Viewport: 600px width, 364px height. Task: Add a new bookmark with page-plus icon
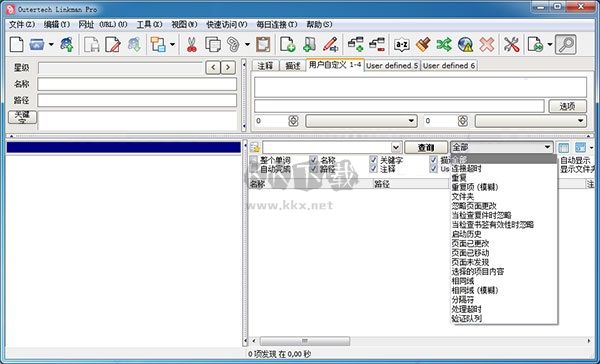[x=287, y=44]
